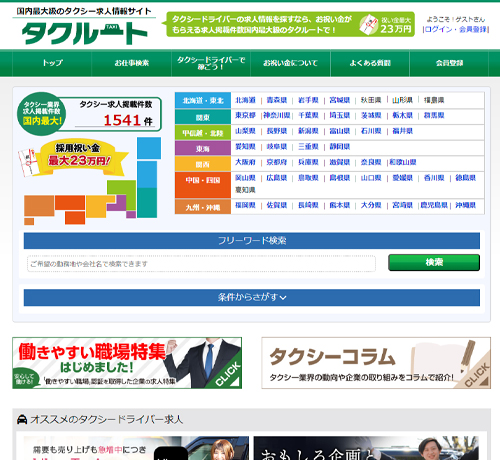500x460 pixels.
Task: Select the 関西 region label
Action: pyautogui.click(x=203, y=164)
